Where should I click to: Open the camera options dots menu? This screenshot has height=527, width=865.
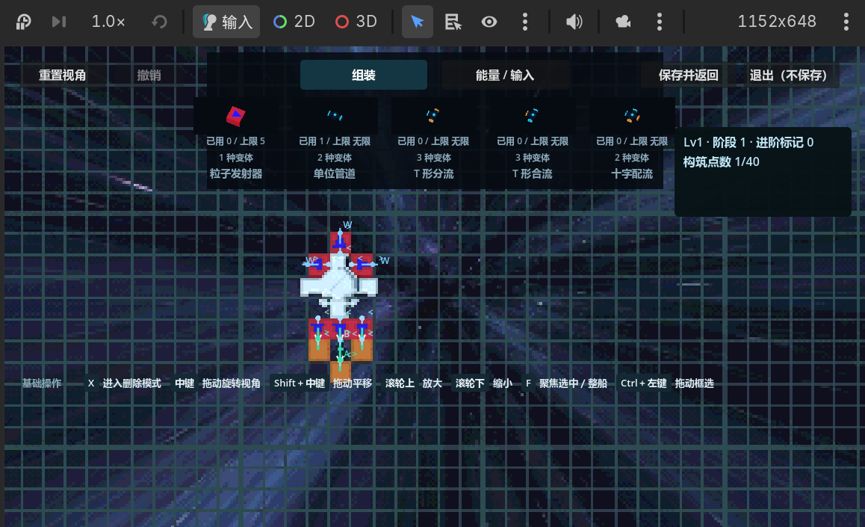[659, 22]
